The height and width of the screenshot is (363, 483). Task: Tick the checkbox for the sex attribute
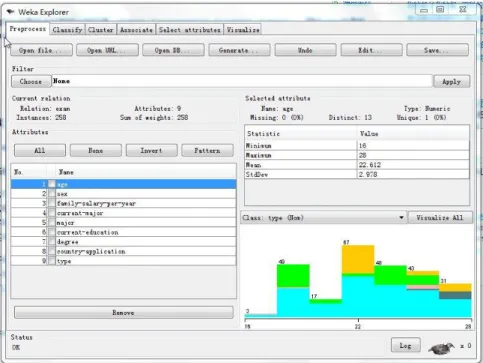52,194
